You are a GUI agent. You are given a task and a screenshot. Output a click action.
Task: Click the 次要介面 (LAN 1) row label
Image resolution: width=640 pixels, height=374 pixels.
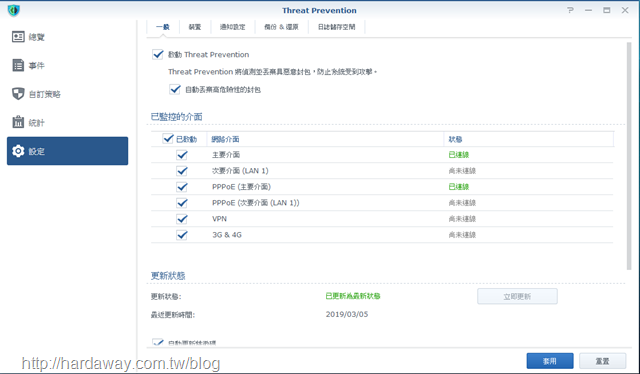tap(240, 171)
